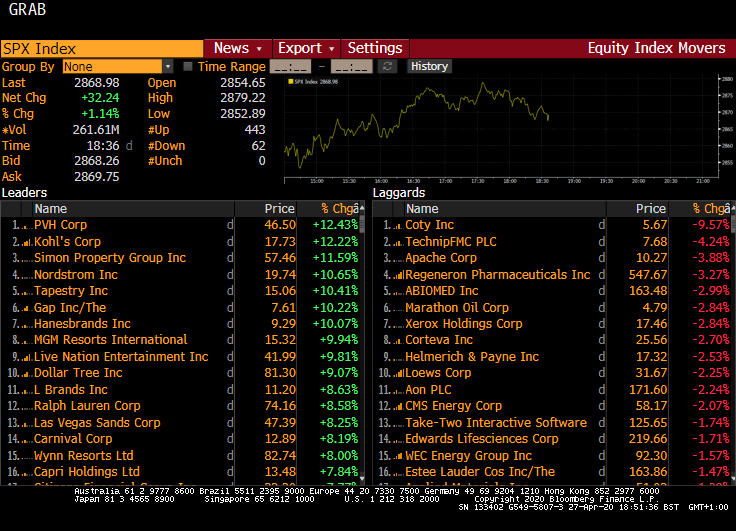Screen dimensions: 736x531
Task: Click the Time Range start time field
Action: click(x=289, y=67)
